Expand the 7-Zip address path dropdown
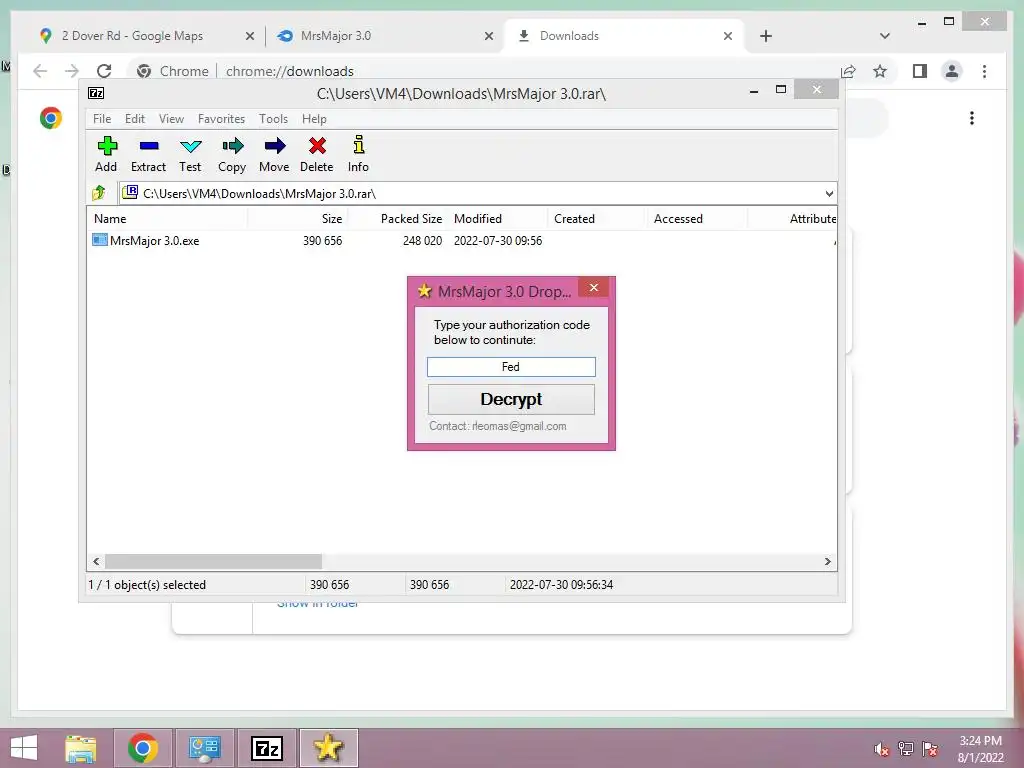Image resolution: width=1024 pixels, height=768 pixels. pos(829,193)
